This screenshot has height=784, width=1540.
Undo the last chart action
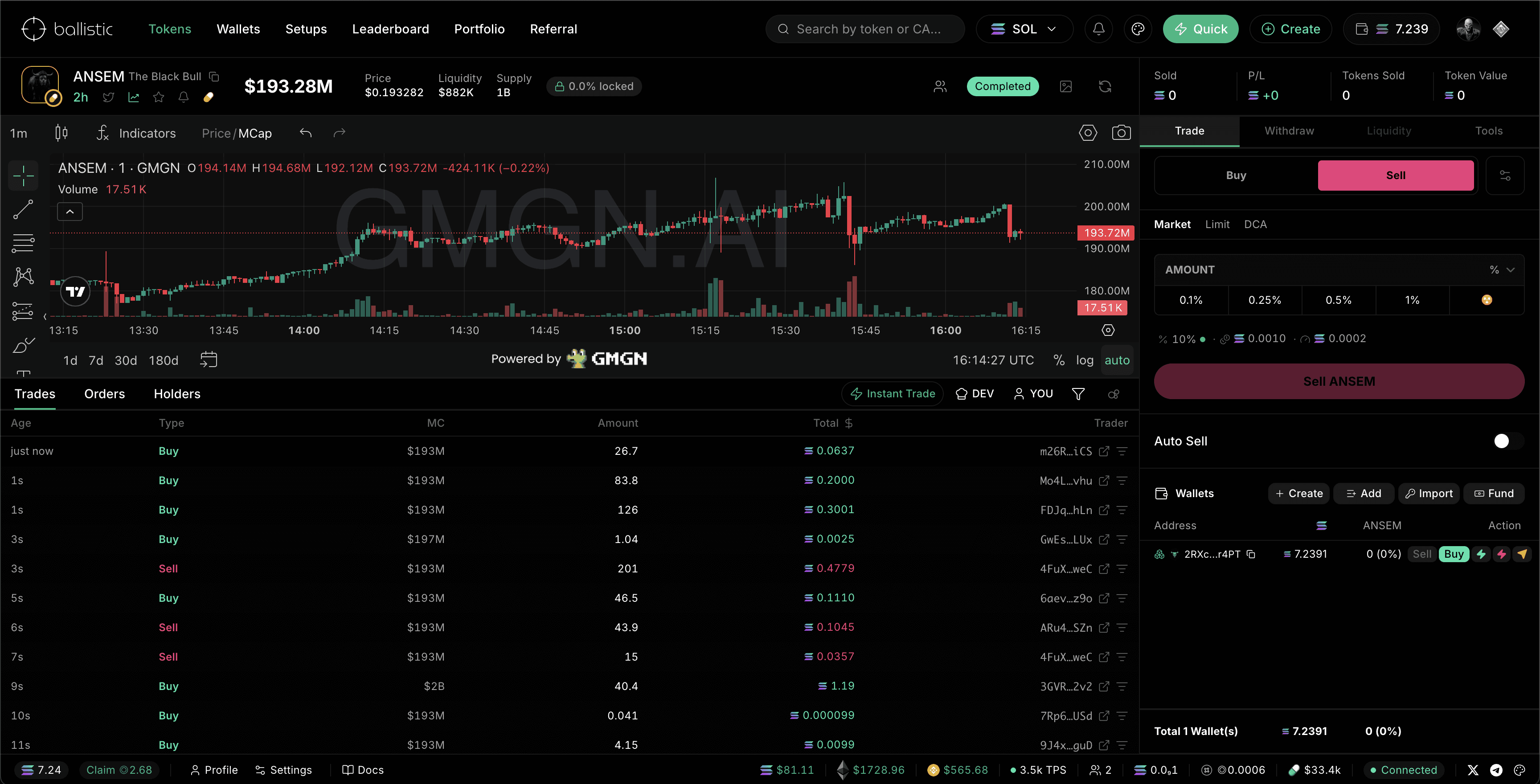tap(306, 133)
